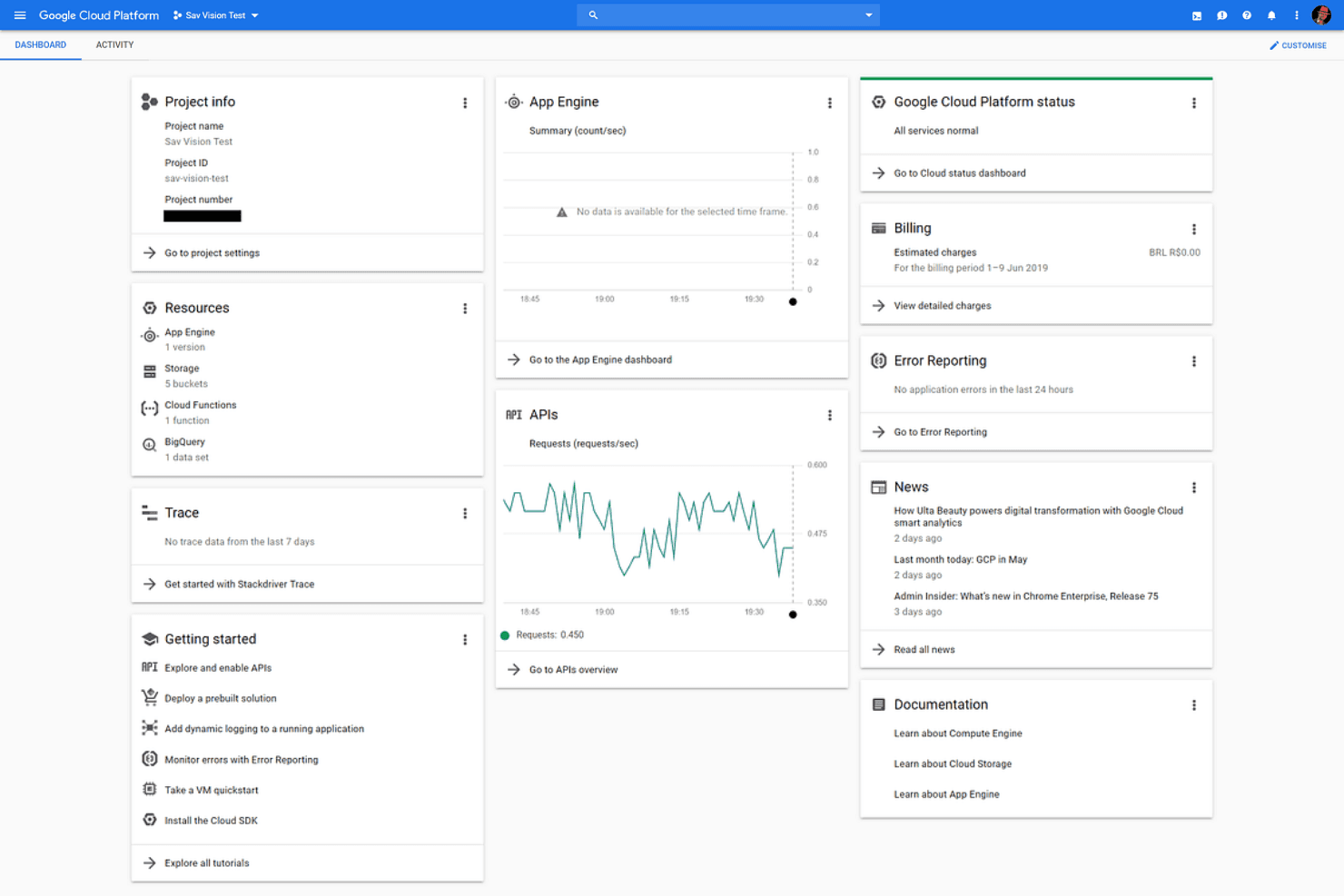Open the News card options menu

(1193, 487)
